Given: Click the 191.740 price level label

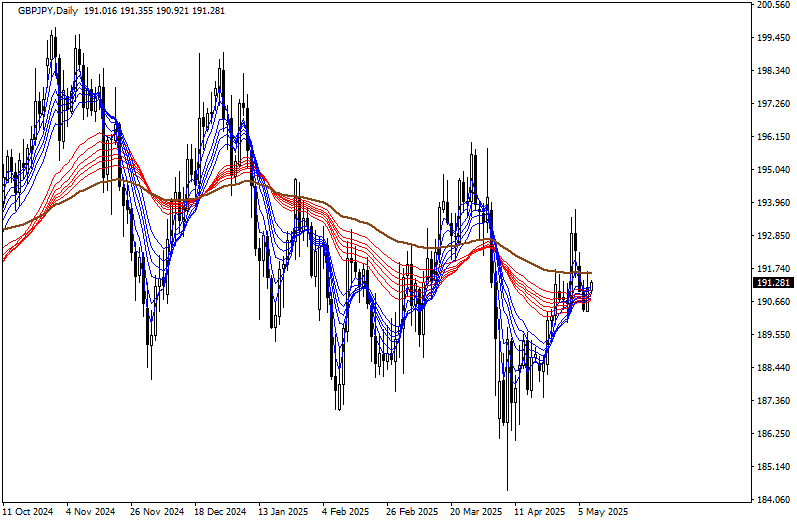Looking at the screenshot, I should 773,269.
